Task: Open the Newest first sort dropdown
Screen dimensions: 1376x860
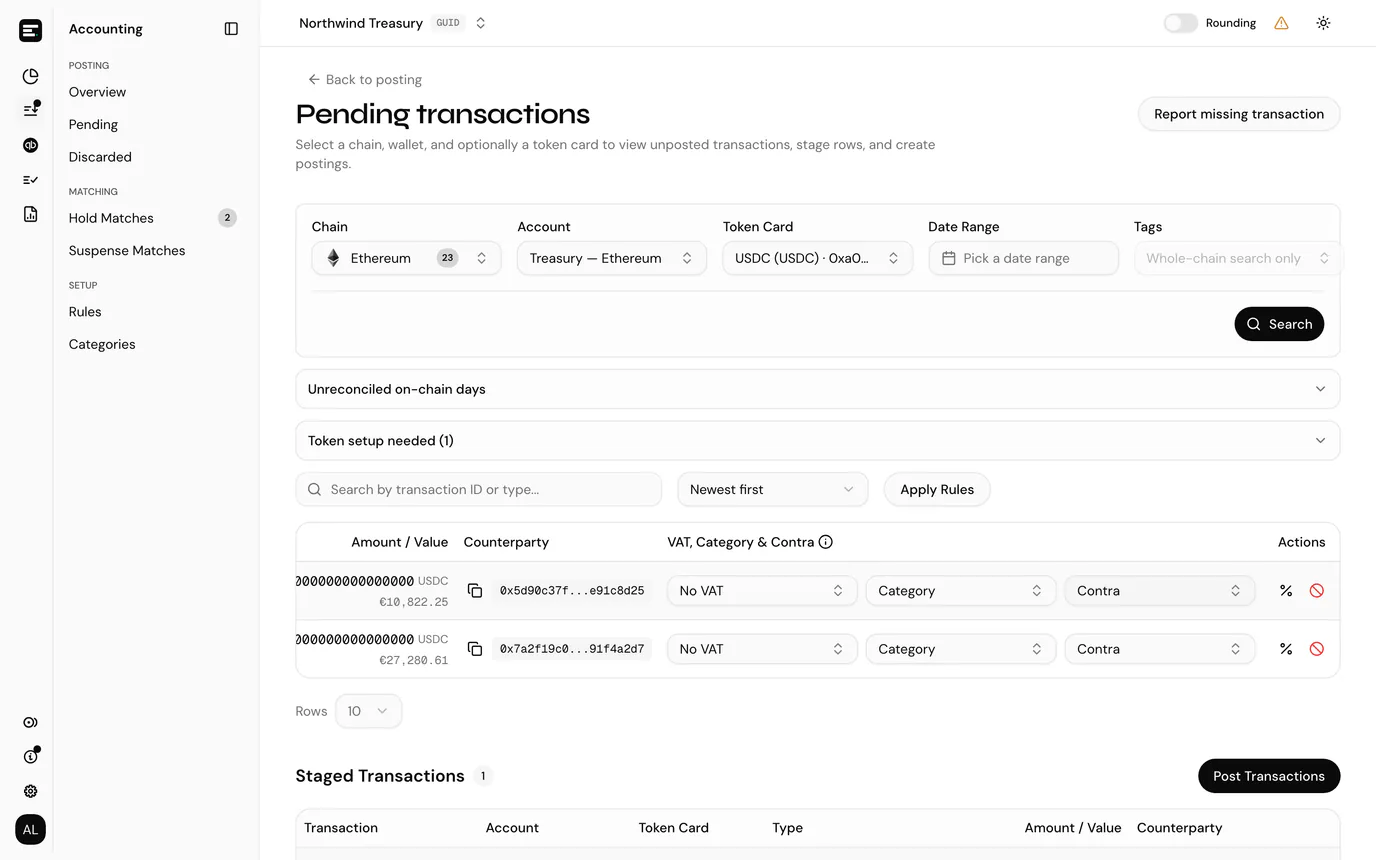Action: pos(772,490)
